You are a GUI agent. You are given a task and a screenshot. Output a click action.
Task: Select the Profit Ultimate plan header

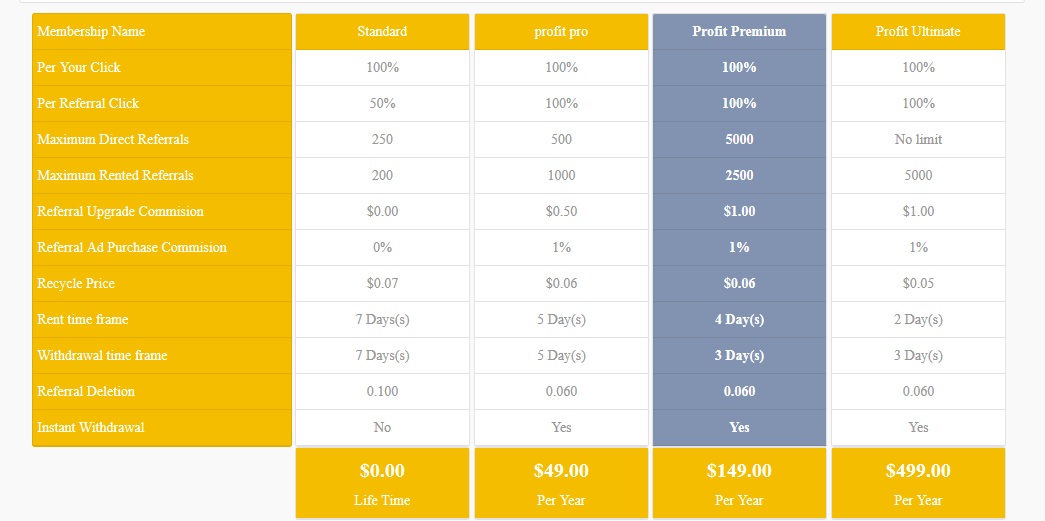(x=918, y=31)
